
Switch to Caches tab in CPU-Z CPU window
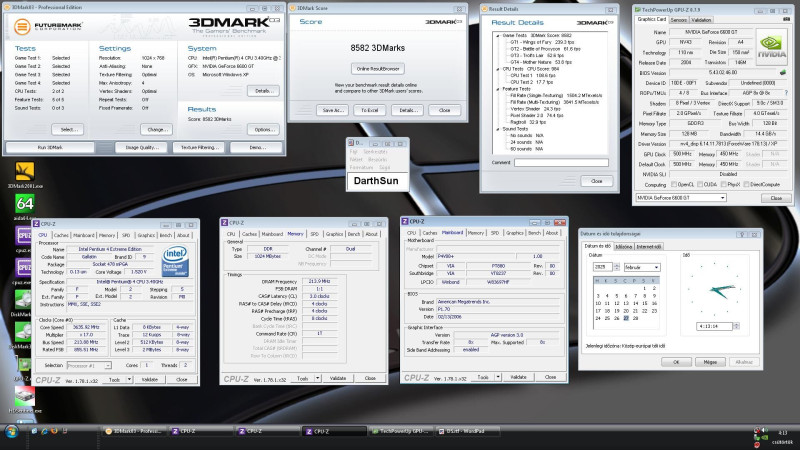[61, 235]
